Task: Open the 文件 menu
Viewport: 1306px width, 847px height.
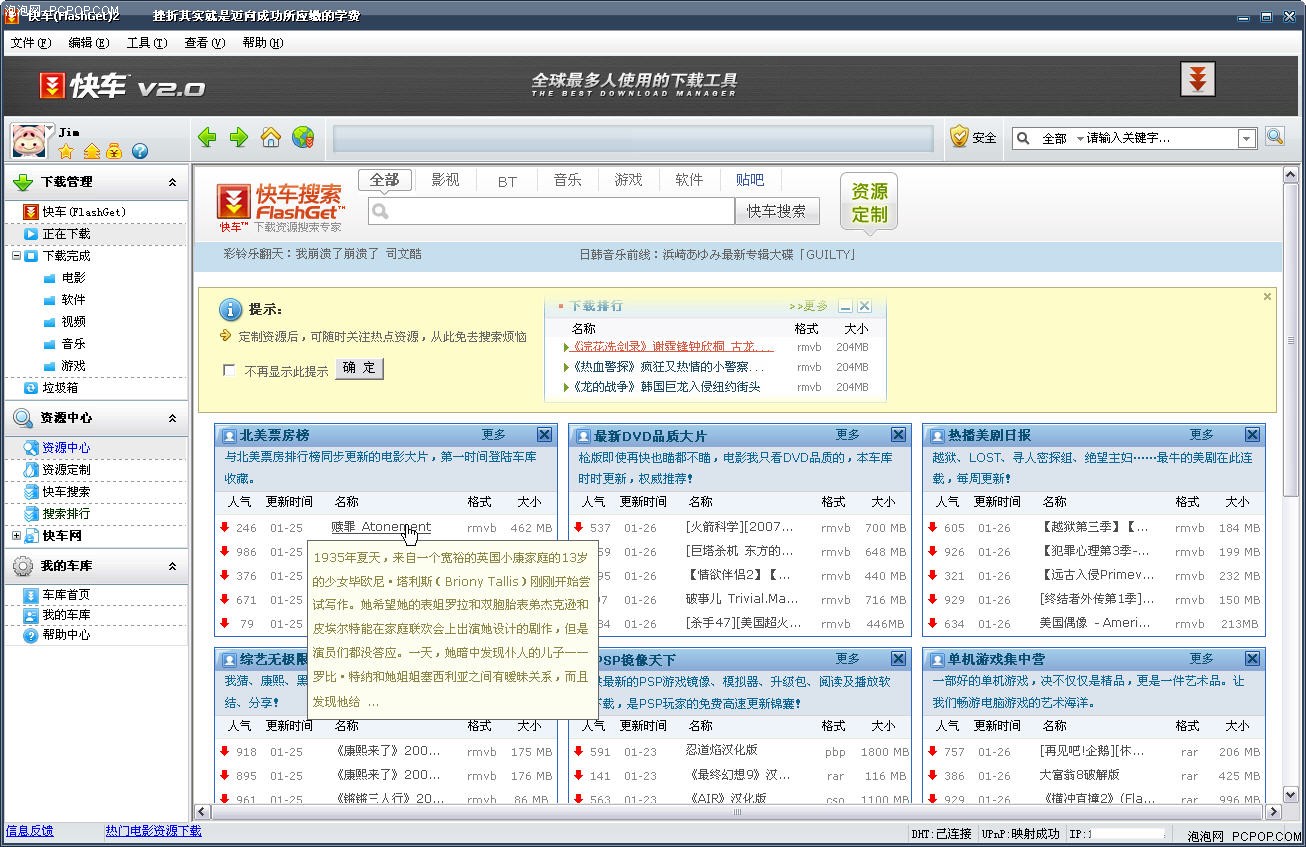Action: pyautogui.click(x=30, y=43)
